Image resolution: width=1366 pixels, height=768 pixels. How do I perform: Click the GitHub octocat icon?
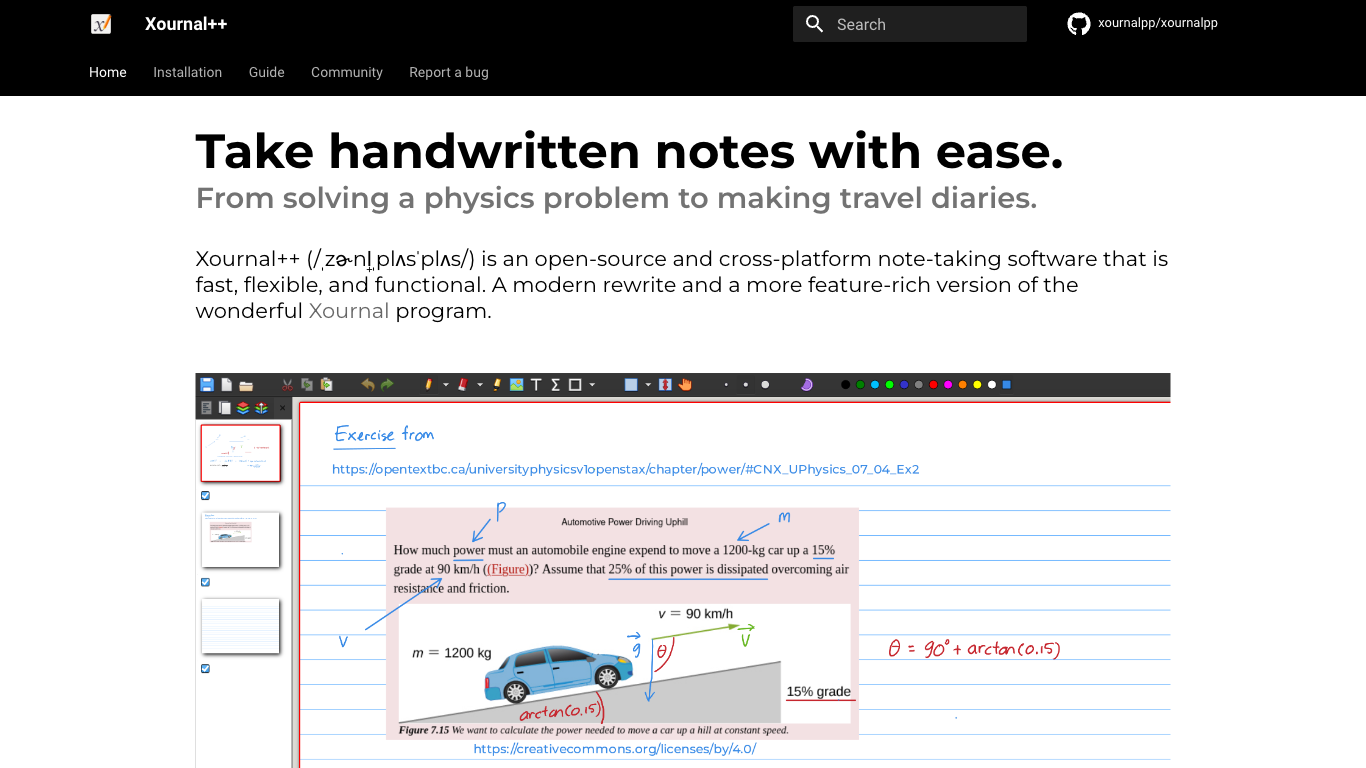(x=1079, y=24)
